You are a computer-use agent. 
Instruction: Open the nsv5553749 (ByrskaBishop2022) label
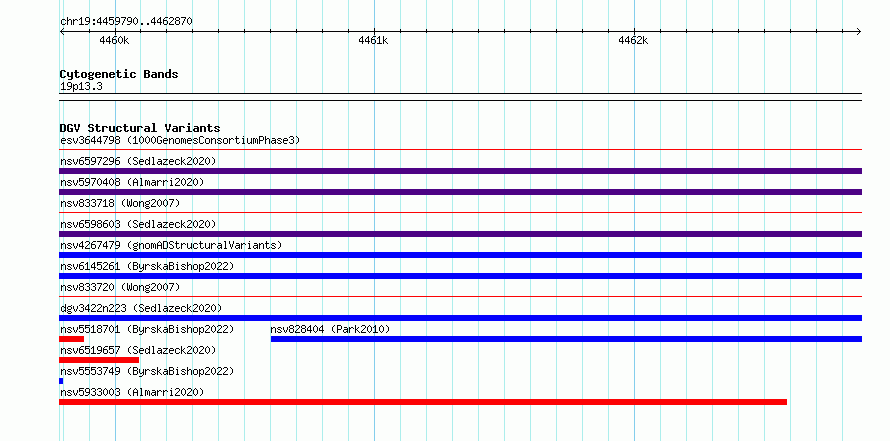click(x=147, y=371)
